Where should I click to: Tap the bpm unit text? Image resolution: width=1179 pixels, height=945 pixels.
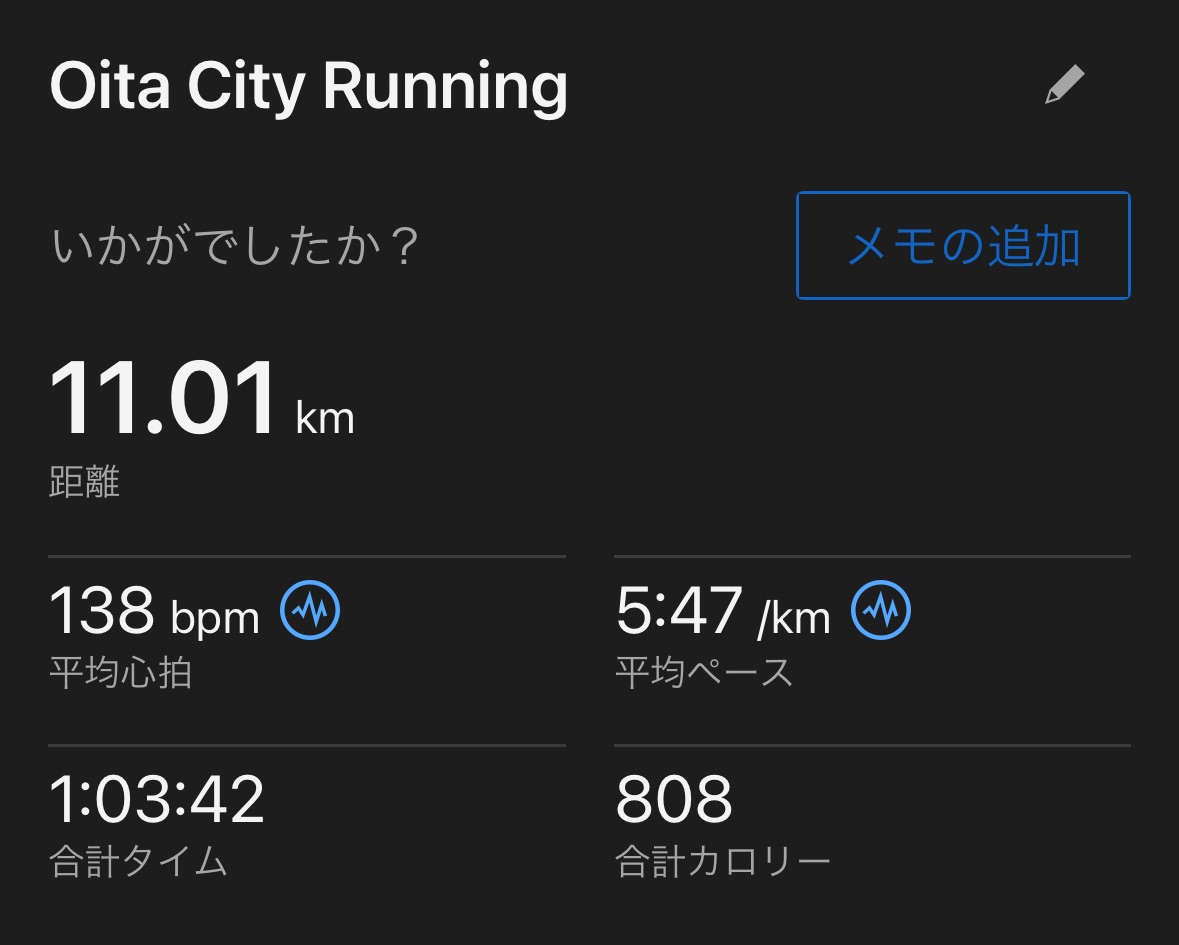[215, 617]
